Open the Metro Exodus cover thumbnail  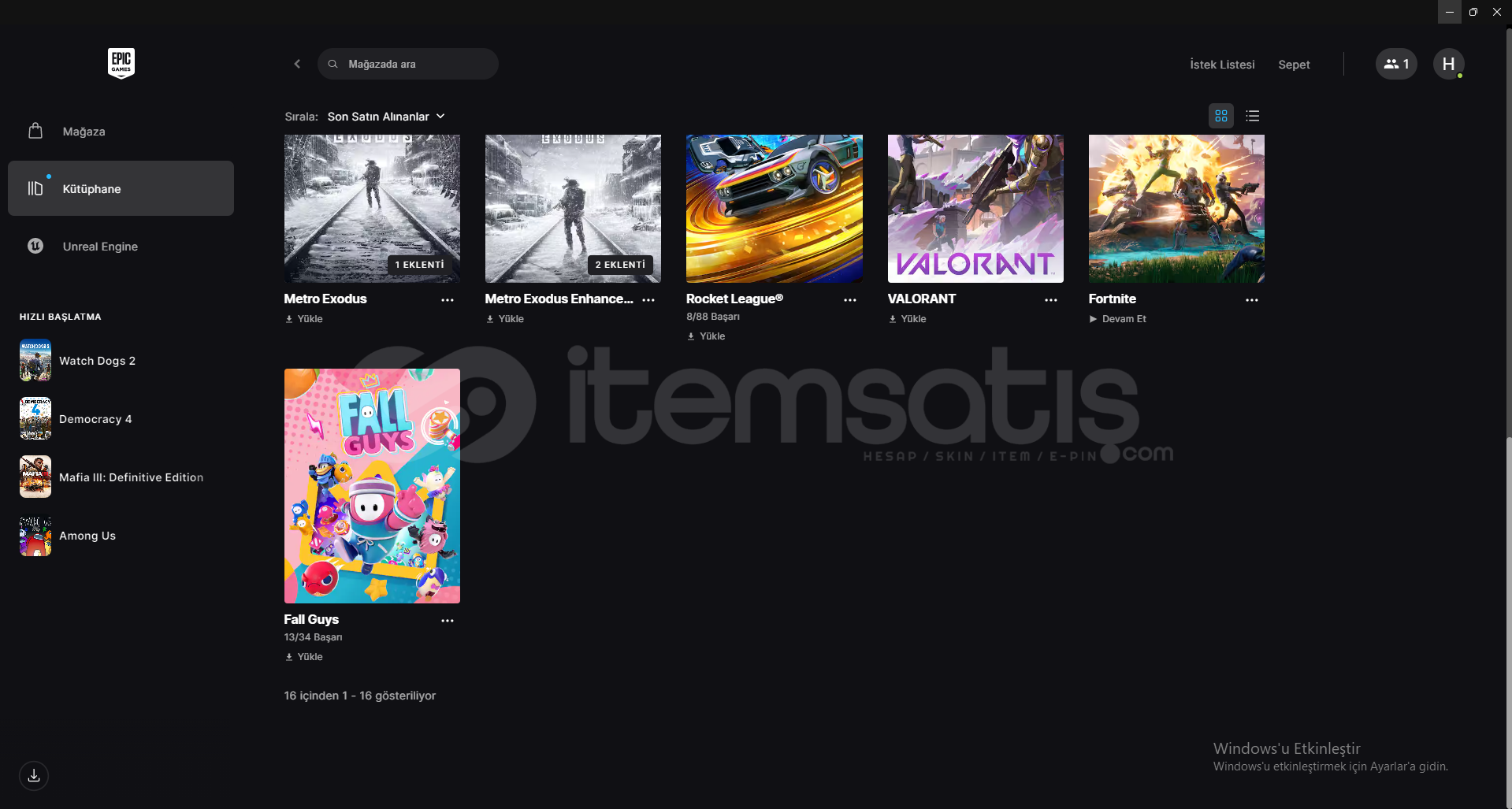[x=372, y=209]
